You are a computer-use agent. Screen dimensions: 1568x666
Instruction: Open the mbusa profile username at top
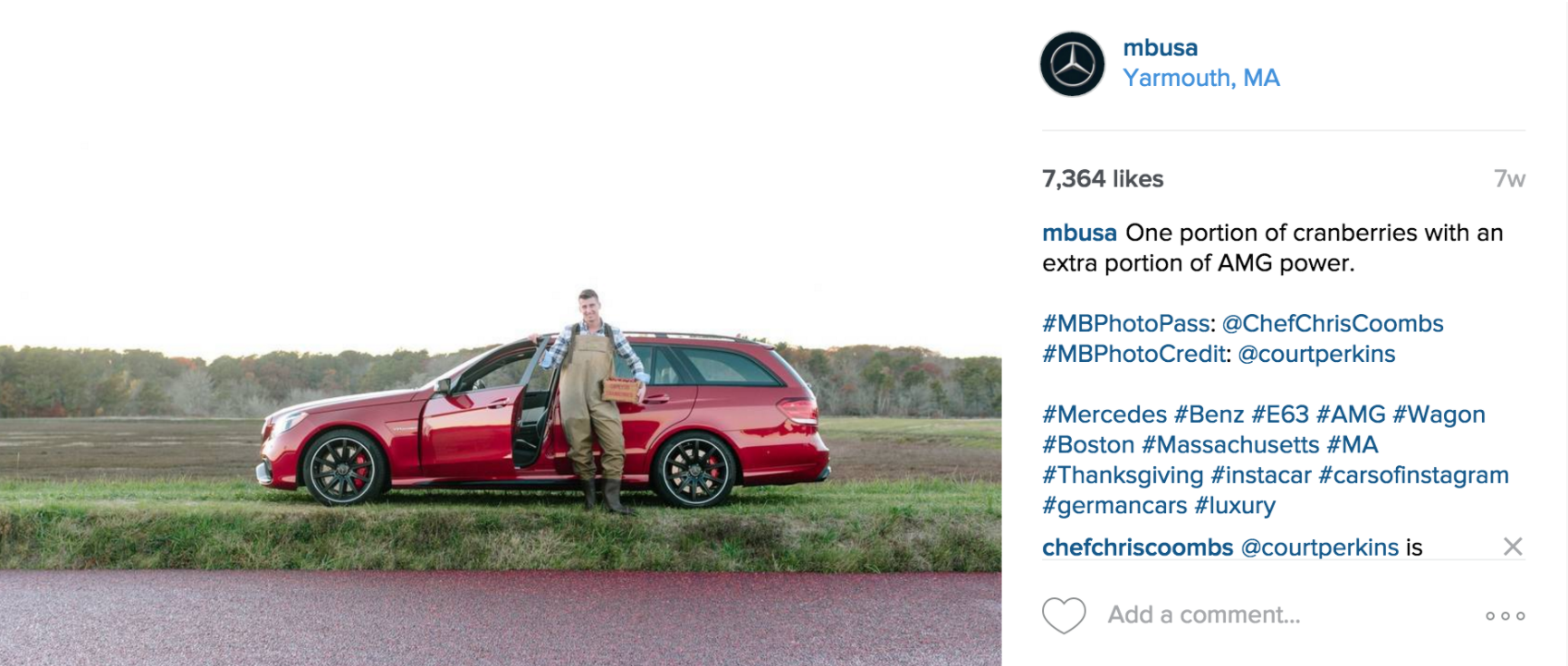[1161, 48]
